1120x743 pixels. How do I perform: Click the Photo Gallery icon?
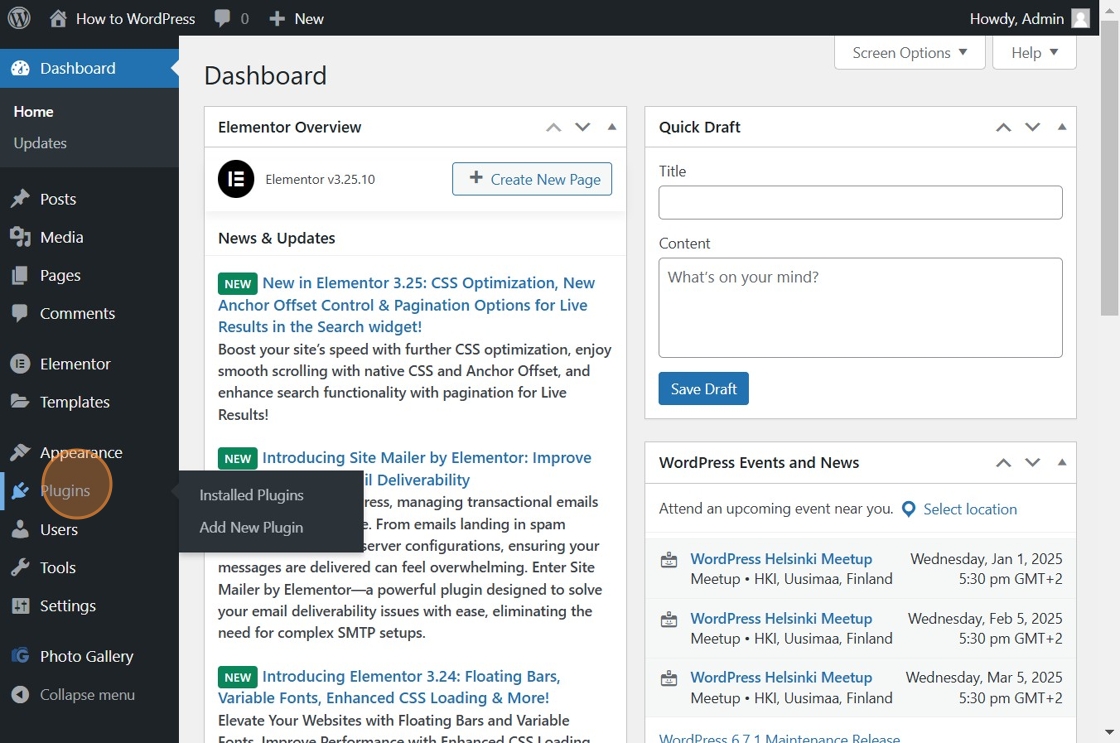20,656
